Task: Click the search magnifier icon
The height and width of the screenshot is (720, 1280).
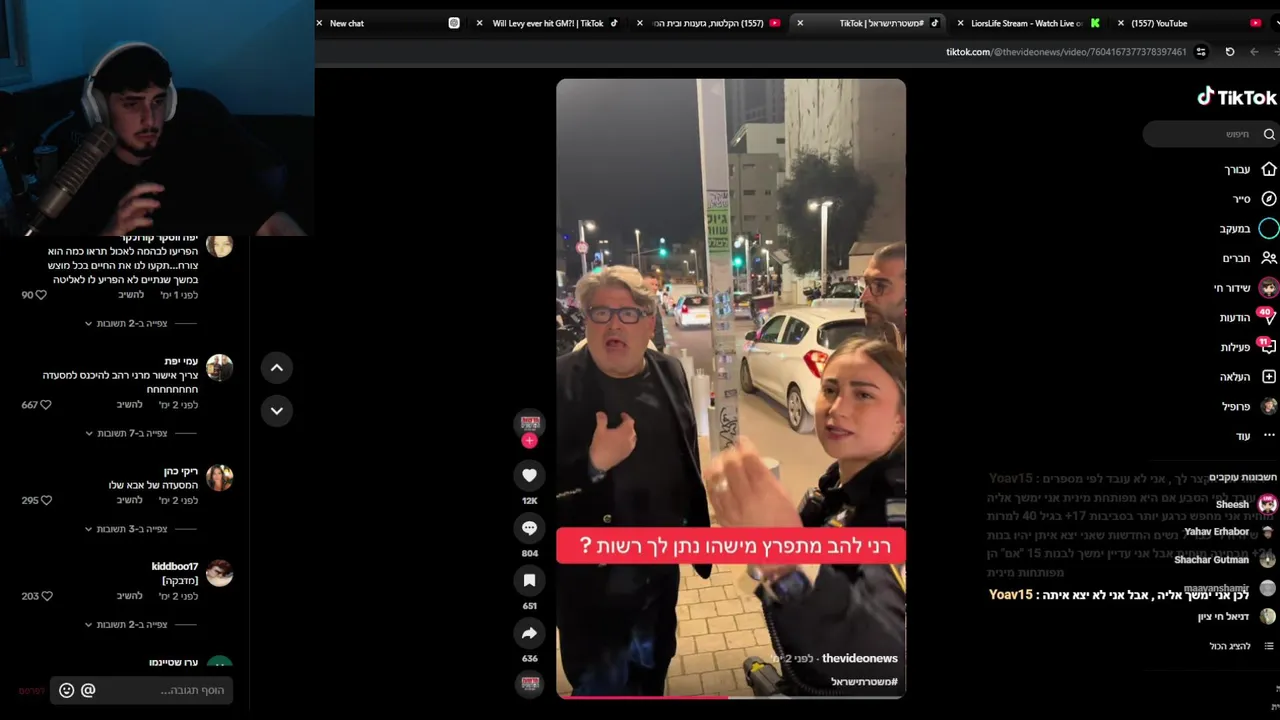Action: point(1269,134)
